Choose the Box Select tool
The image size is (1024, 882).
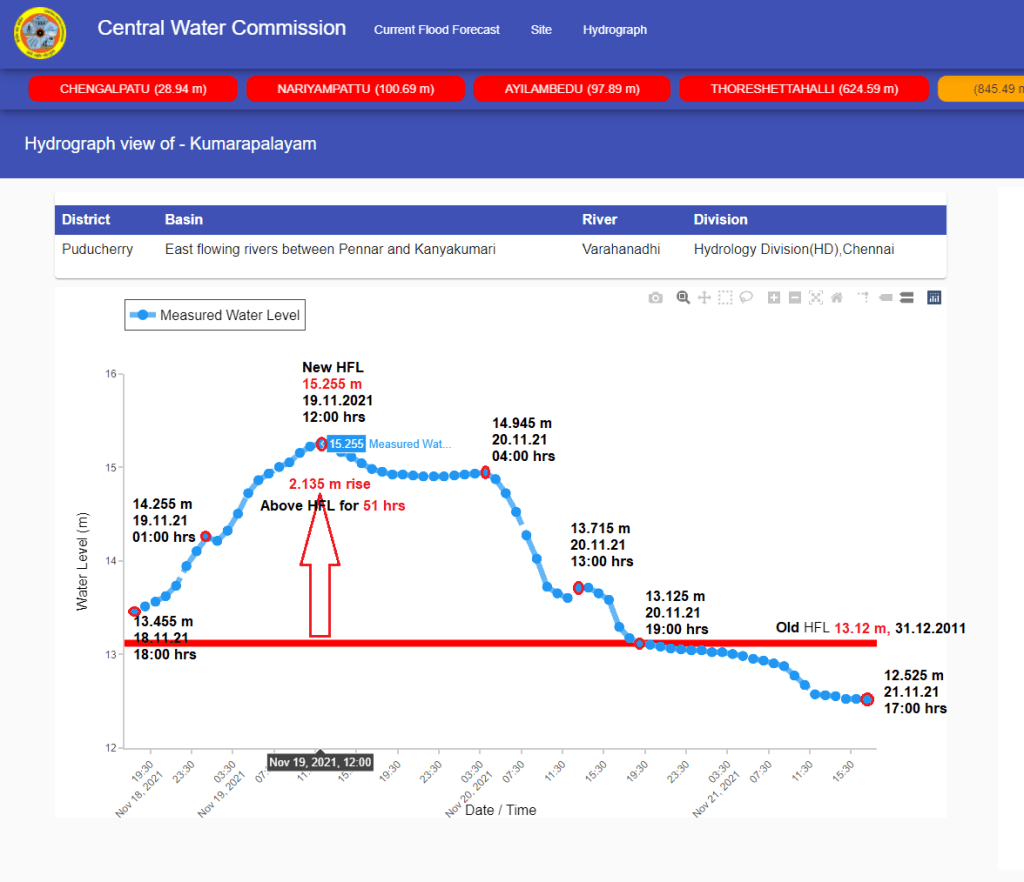(725, 297)
